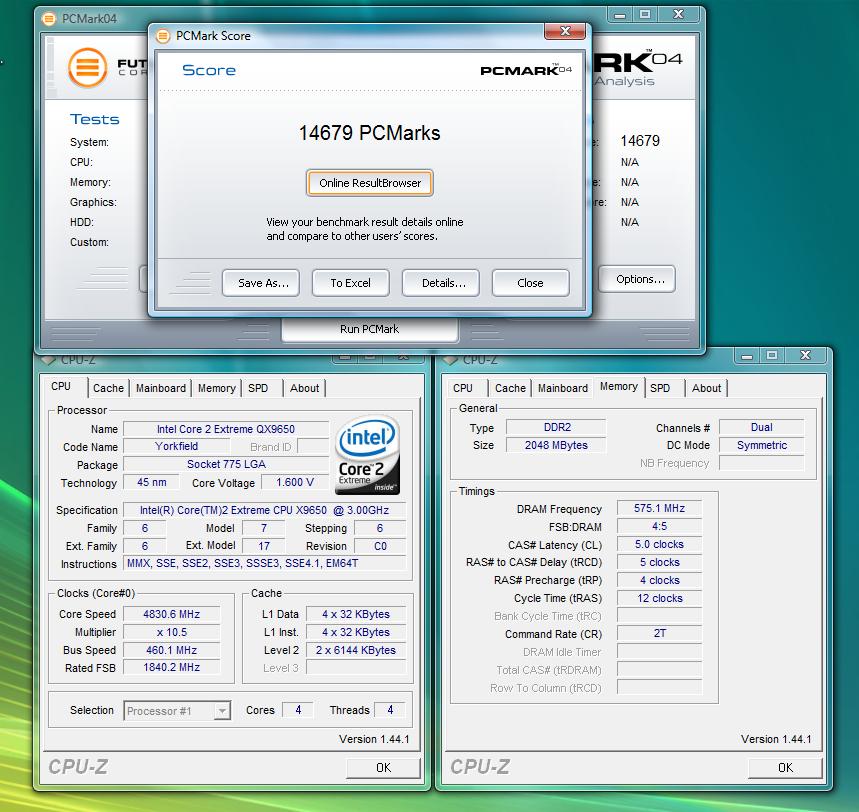The width and height of the screenshot is (859, 812).
Task: Switch to CPU tab in right CPU-Z
Action: tap(463, 388)
